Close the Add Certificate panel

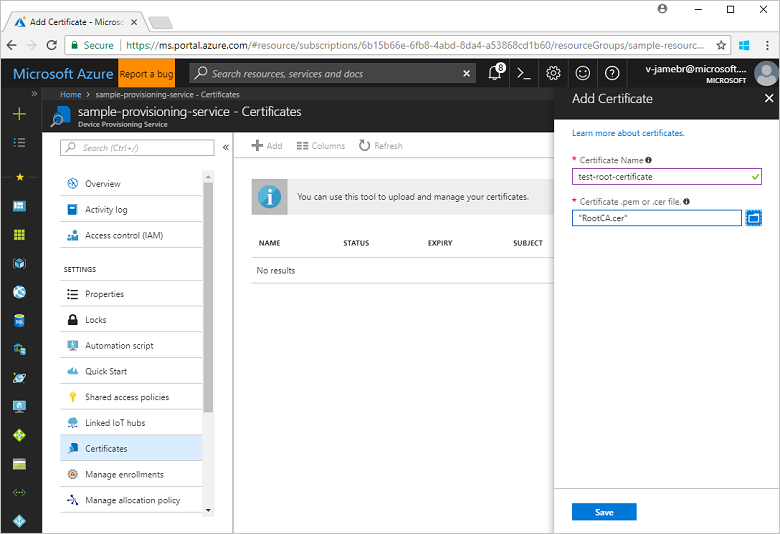(x=768, y=99)
